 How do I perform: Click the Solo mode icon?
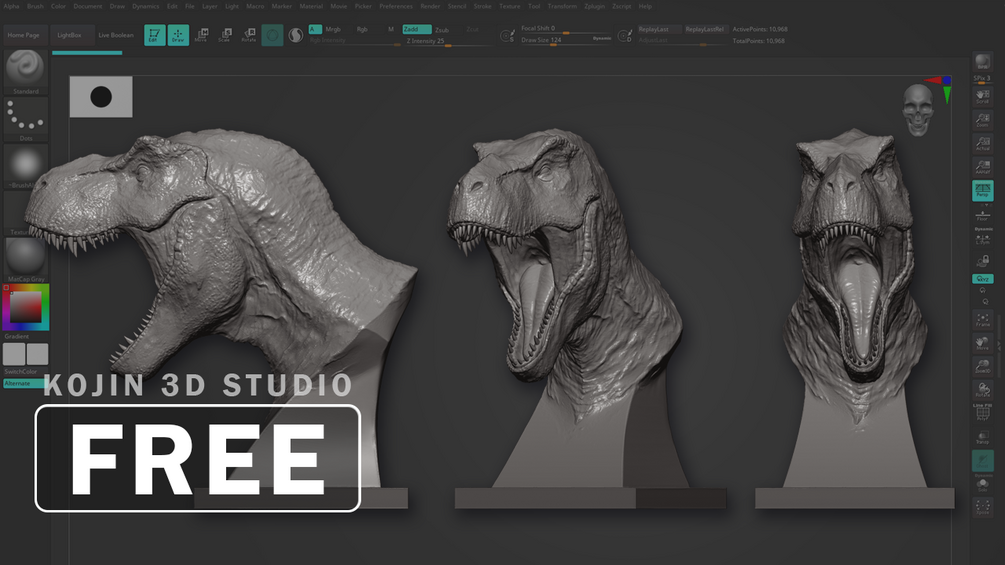pyautogui.click(x=982, y=486)
